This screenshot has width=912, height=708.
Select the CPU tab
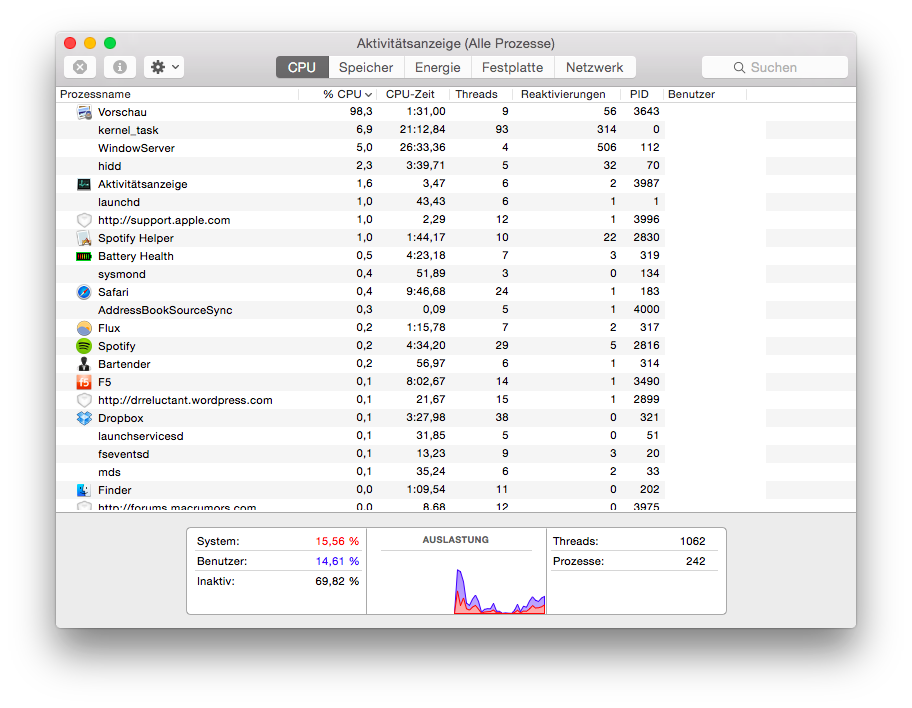pos(302,67)
